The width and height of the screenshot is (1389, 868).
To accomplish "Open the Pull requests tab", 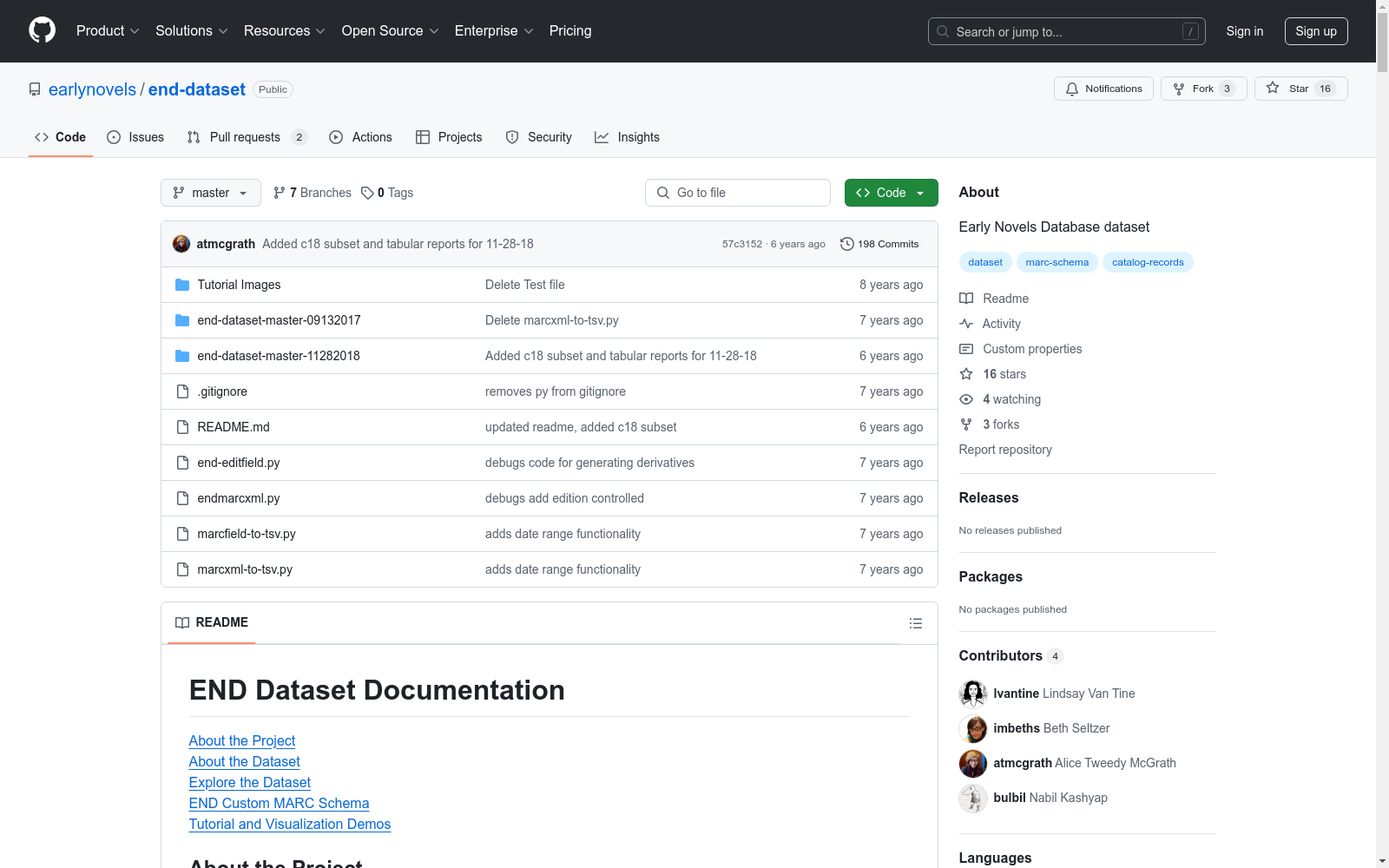I will tap(247, 137).
